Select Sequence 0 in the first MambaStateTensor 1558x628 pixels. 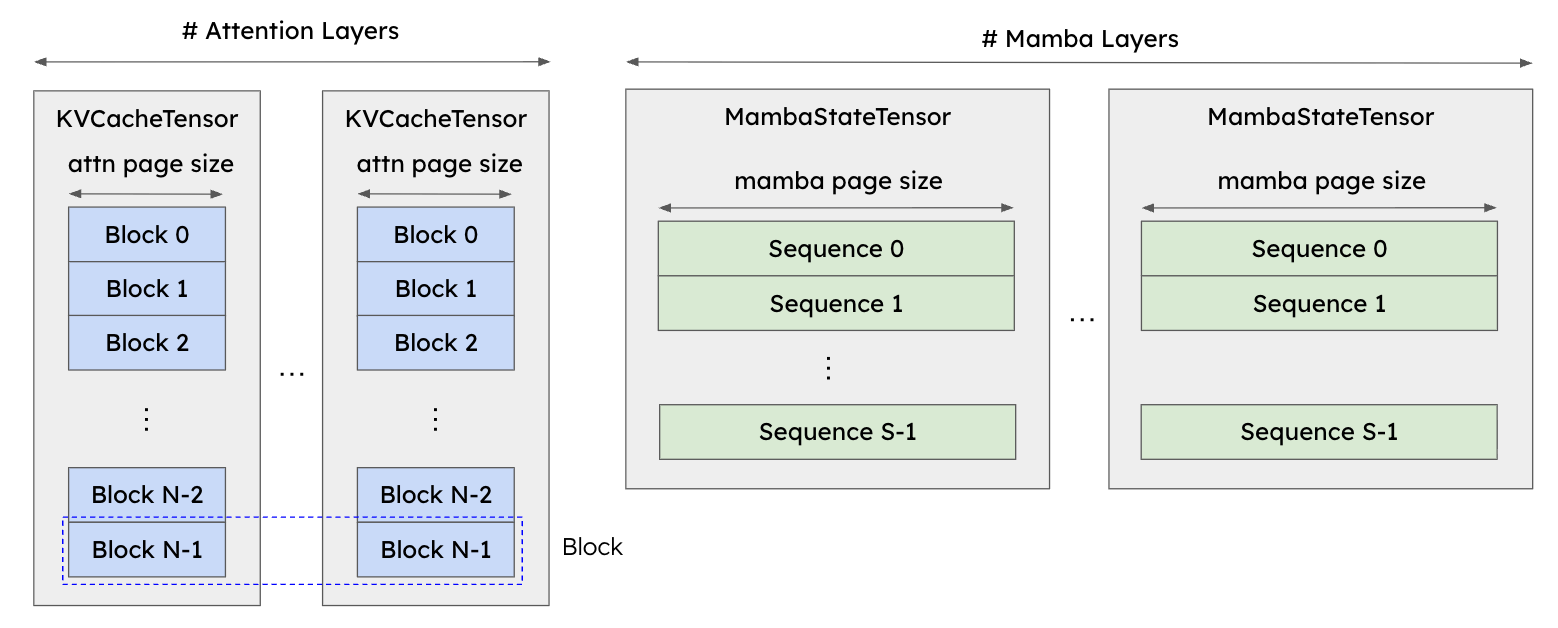pos(836,249)
